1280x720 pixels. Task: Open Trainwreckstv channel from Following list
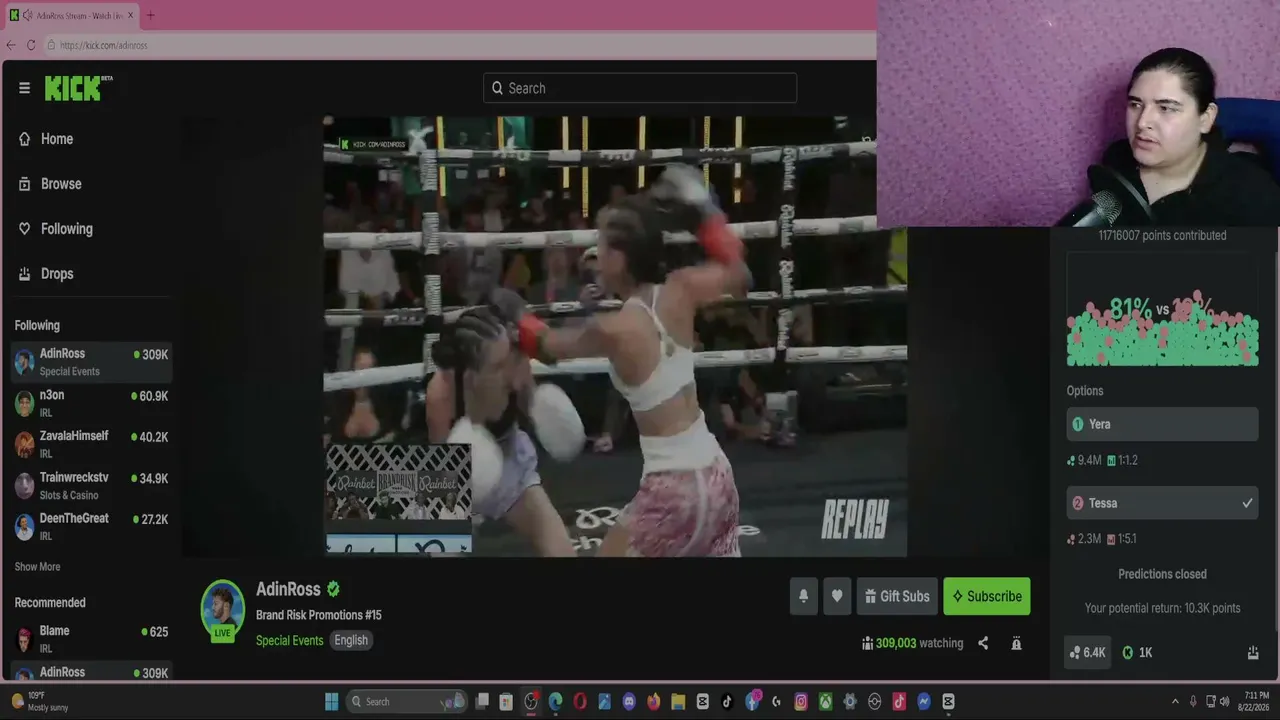(x=91, y=486)
